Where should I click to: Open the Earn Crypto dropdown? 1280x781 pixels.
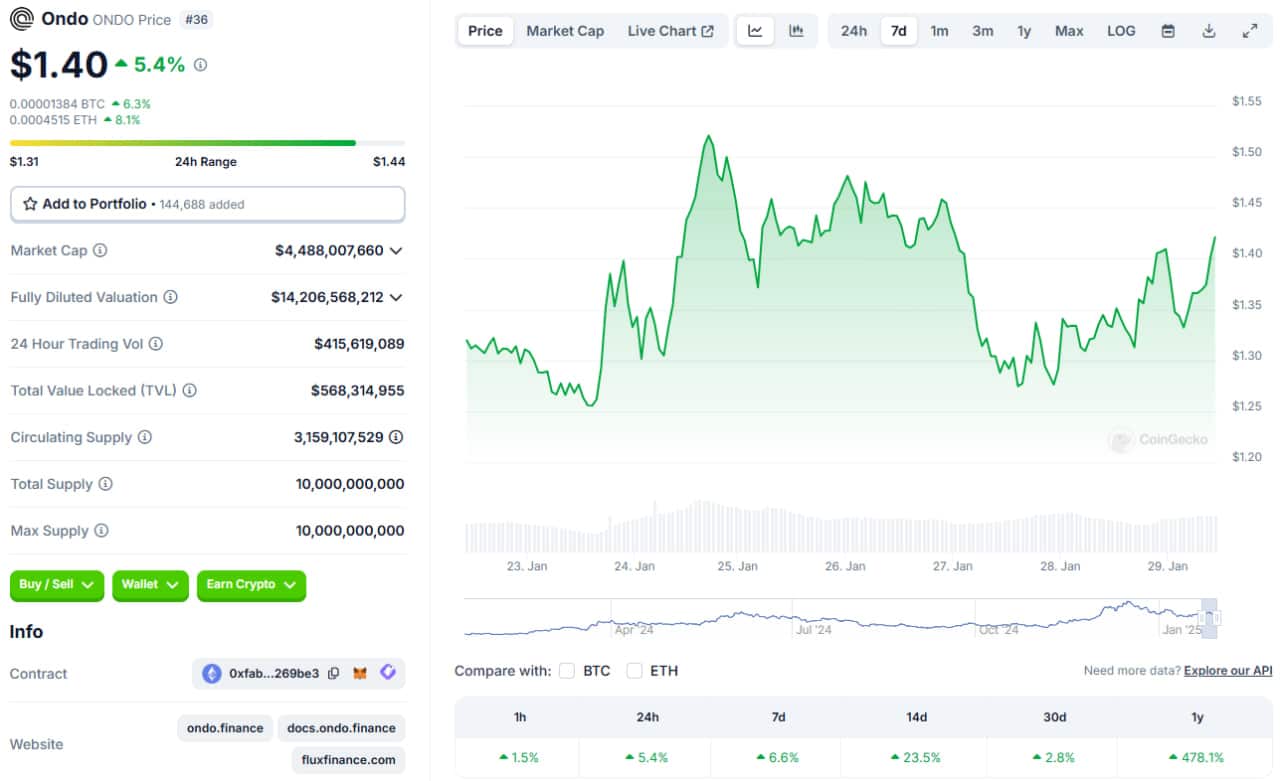pyautogui.click(x=251, y=585)
